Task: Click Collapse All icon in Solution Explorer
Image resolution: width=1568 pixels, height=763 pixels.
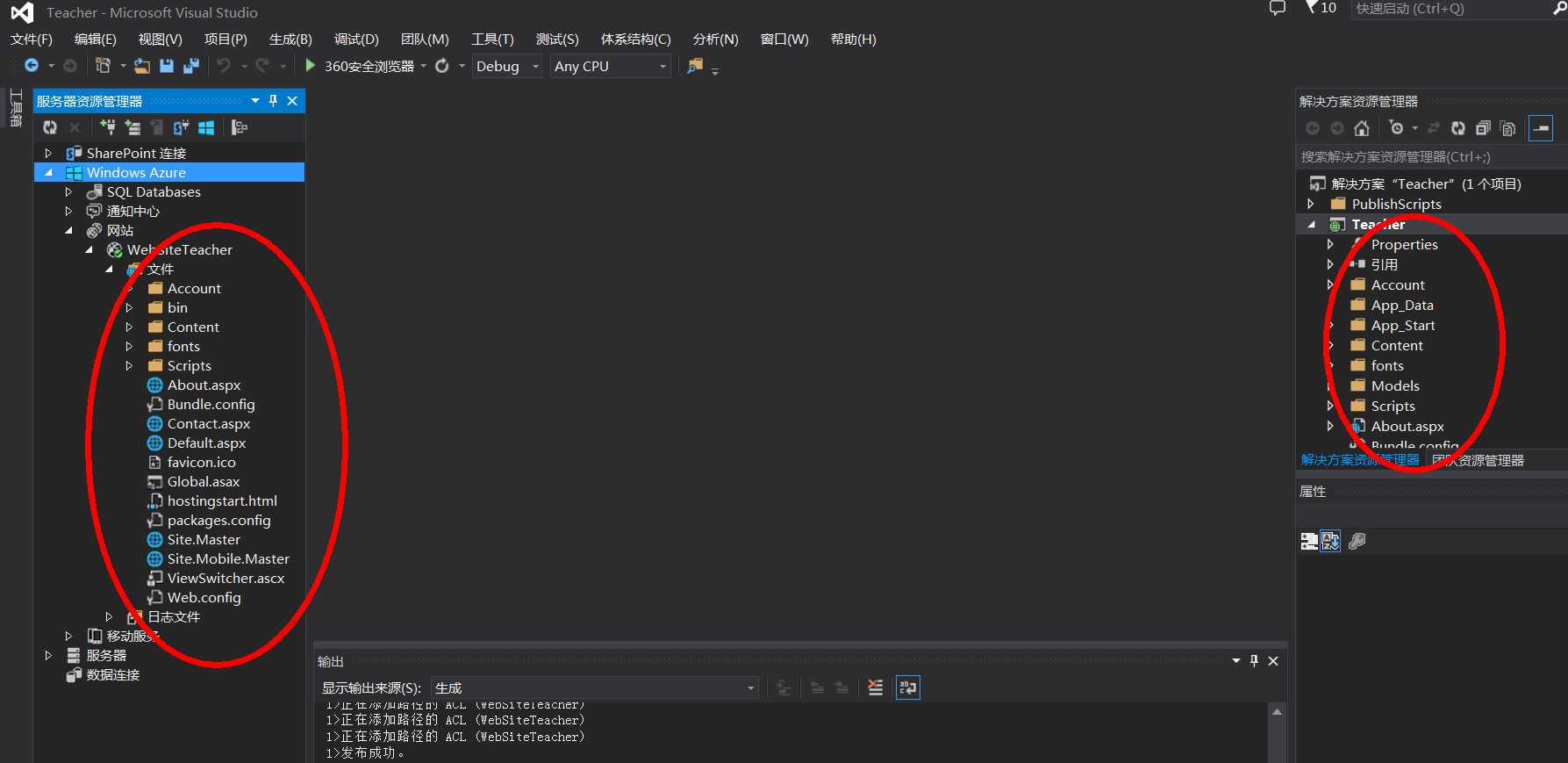Action: (1483, 128)
